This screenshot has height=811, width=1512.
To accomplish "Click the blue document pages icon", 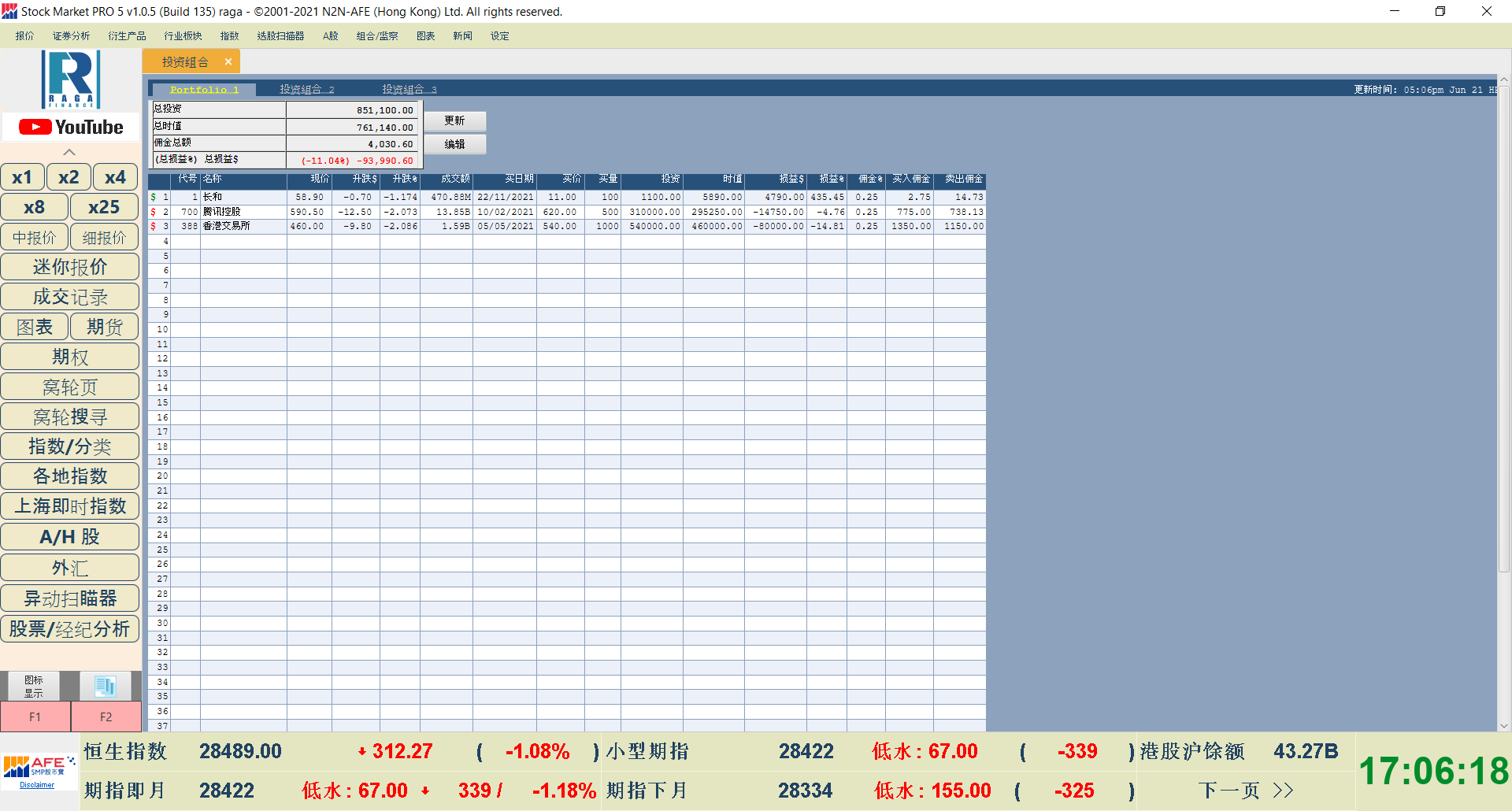I will (x=106, y=686).
